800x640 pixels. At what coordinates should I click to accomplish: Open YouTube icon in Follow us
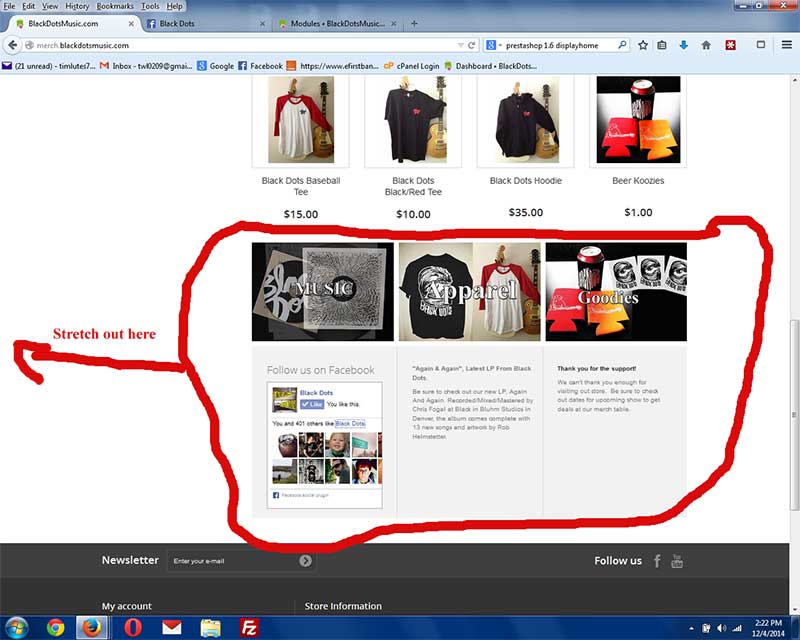(677, 561)
